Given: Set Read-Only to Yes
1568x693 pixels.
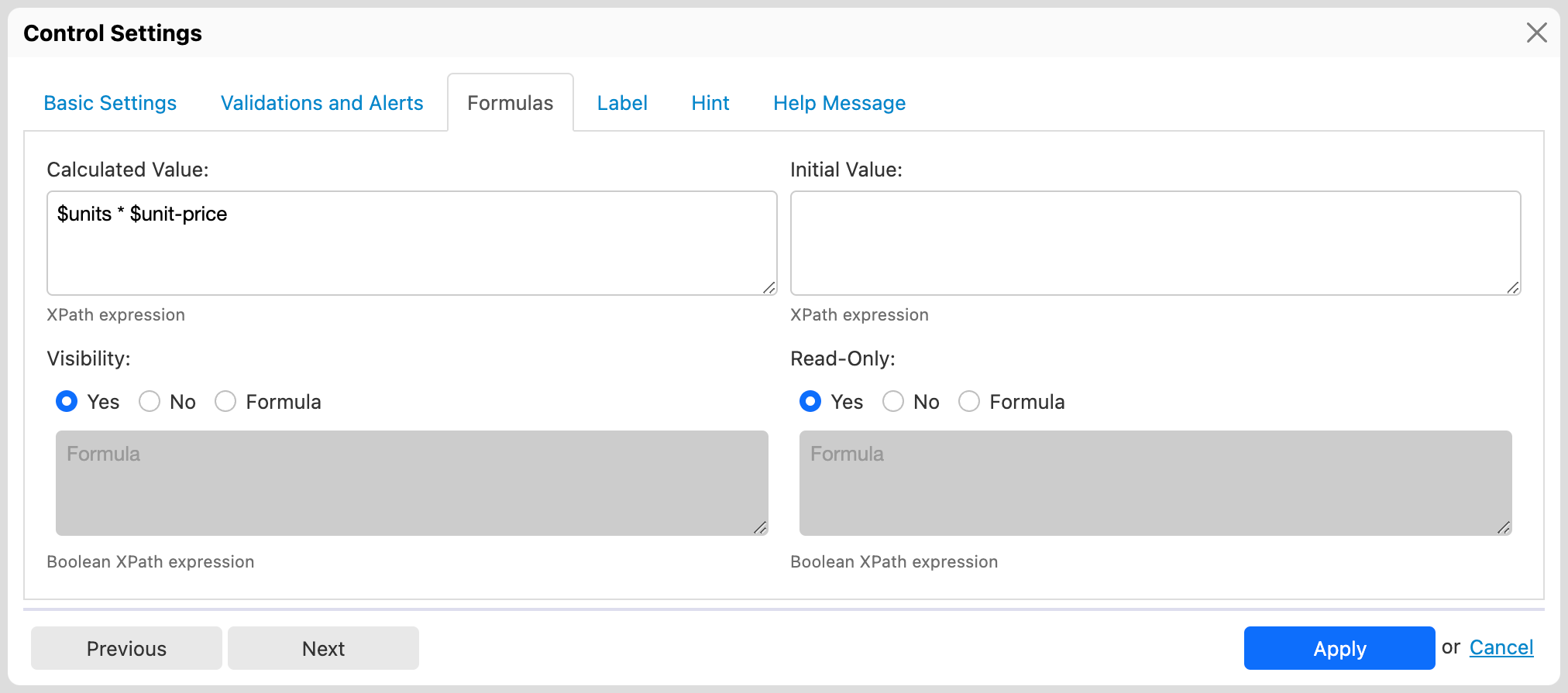Looking at the screenshot, I should pyautogui.click(x=810, y=401).
